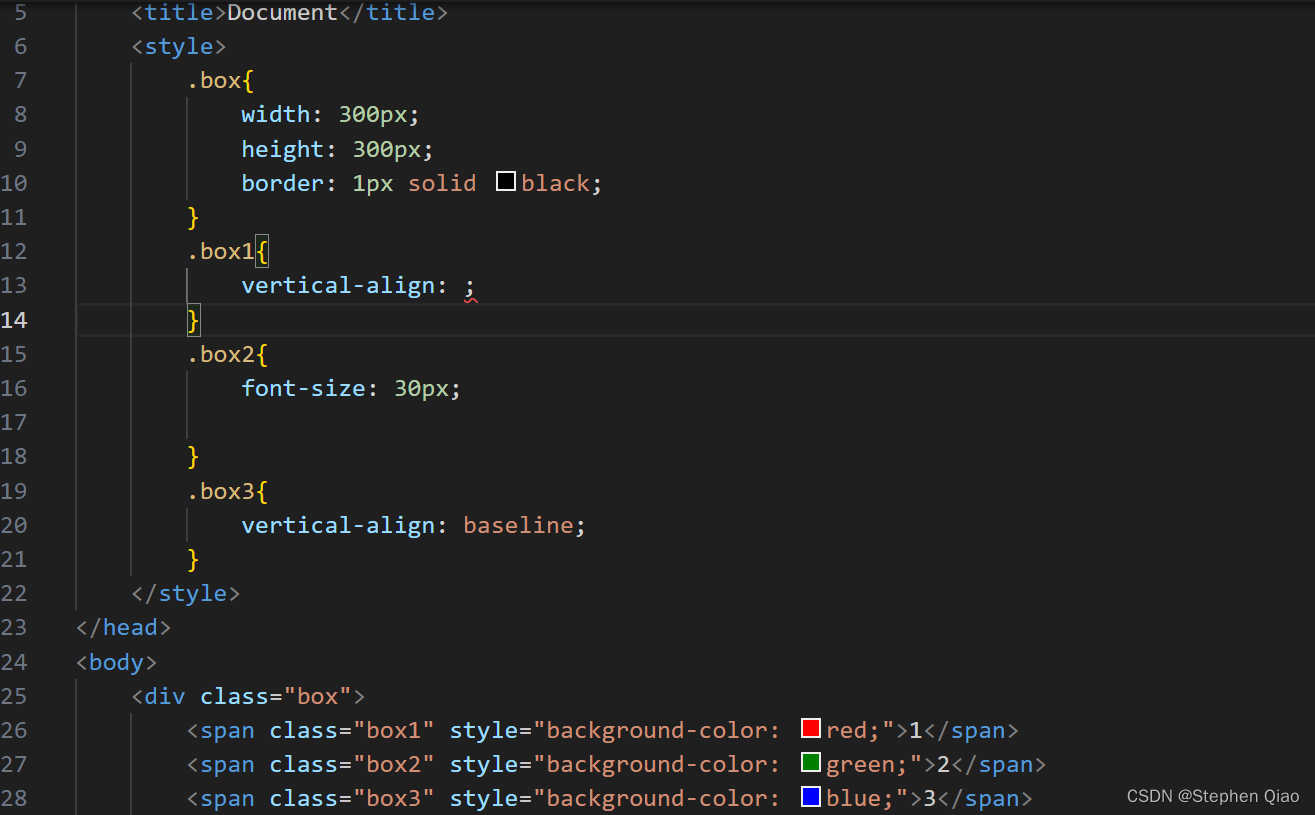
Task: Click line number 25 in the gutter
Action: [14, 696]
